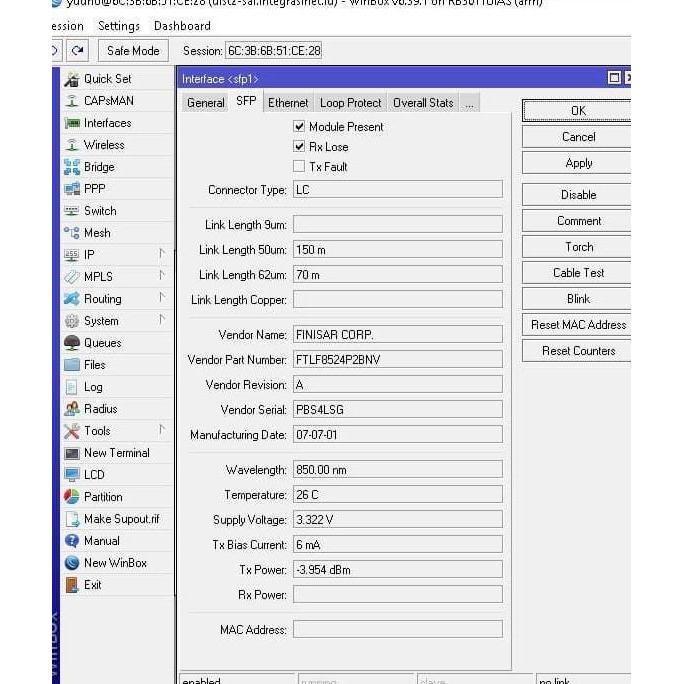
Task: Click the Blink button
Action: point(578,299)
